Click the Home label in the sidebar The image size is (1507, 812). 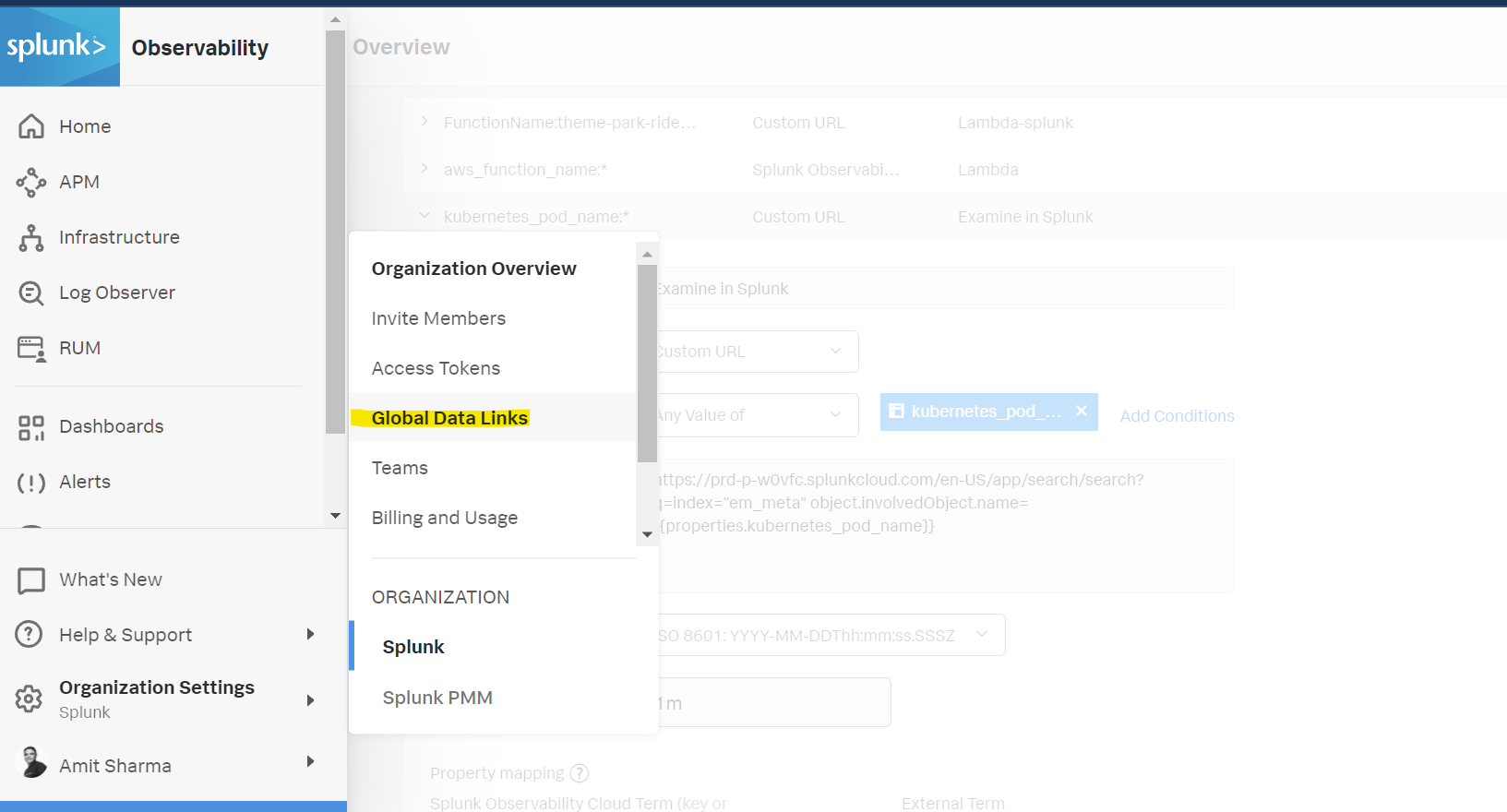(85, 126)
